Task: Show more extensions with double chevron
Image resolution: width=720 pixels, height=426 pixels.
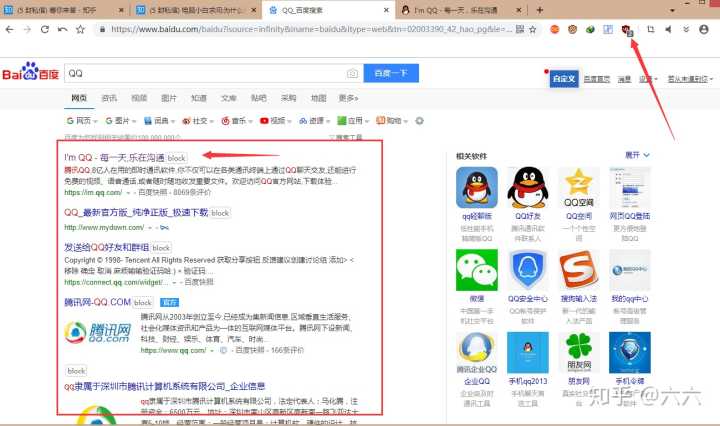Action: [x=686, y=29]
